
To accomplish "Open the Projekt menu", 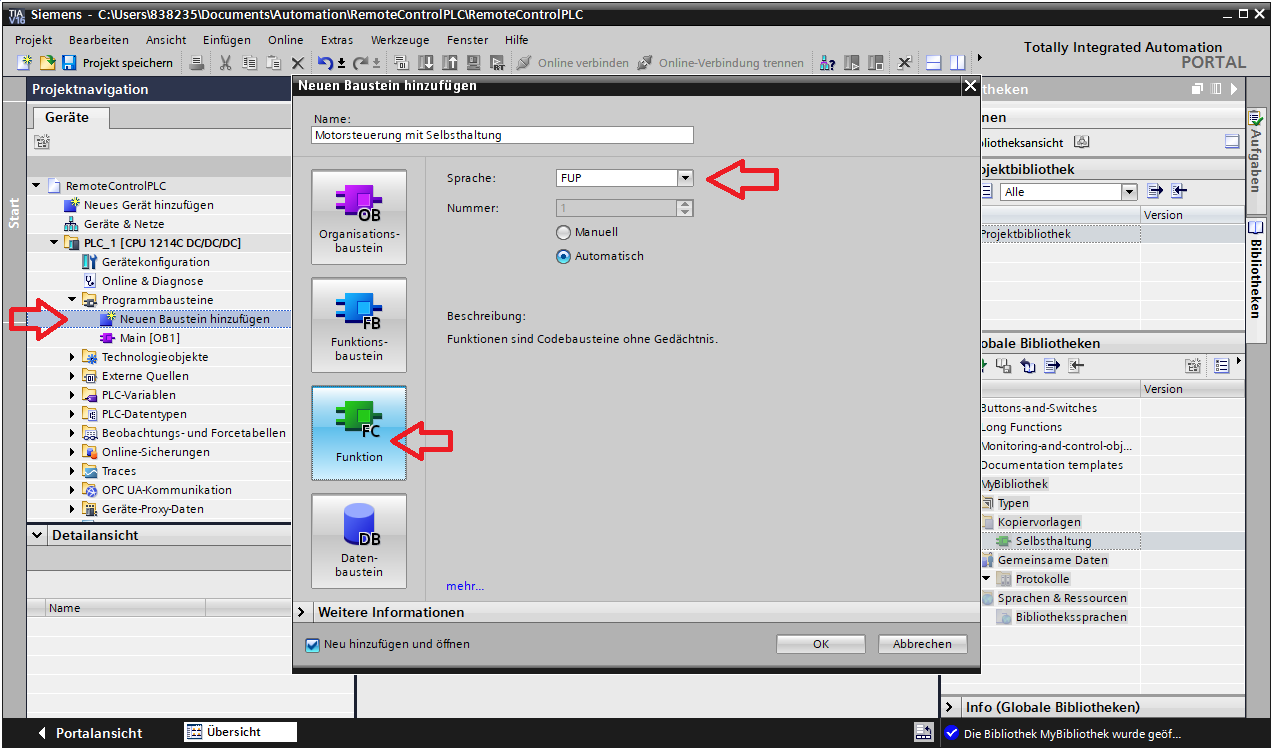I will pos(34,40).
